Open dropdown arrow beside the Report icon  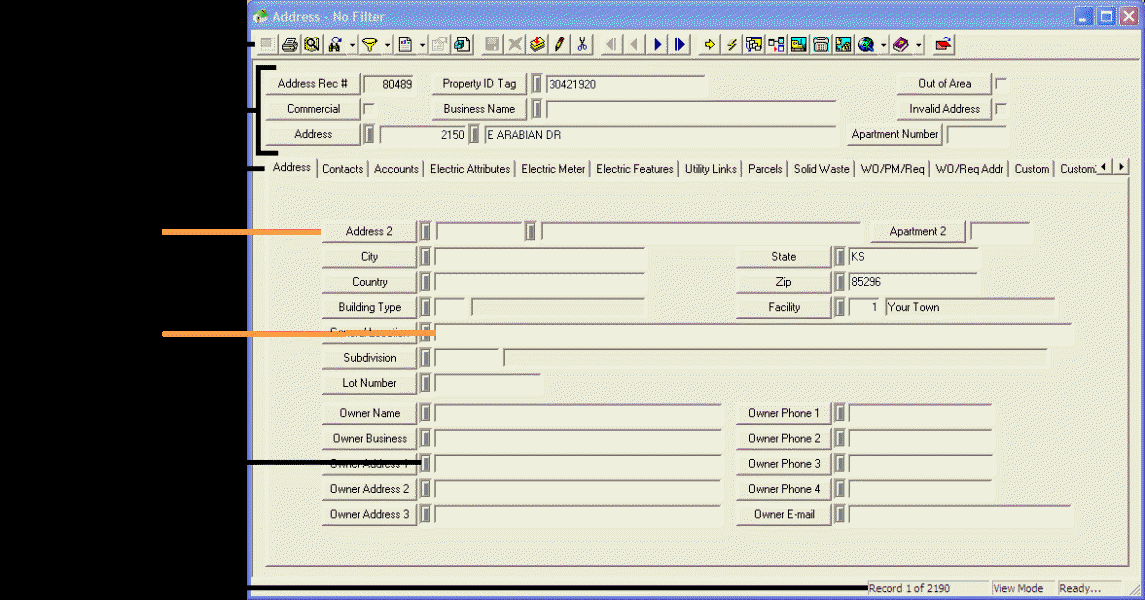pos(421,45)
